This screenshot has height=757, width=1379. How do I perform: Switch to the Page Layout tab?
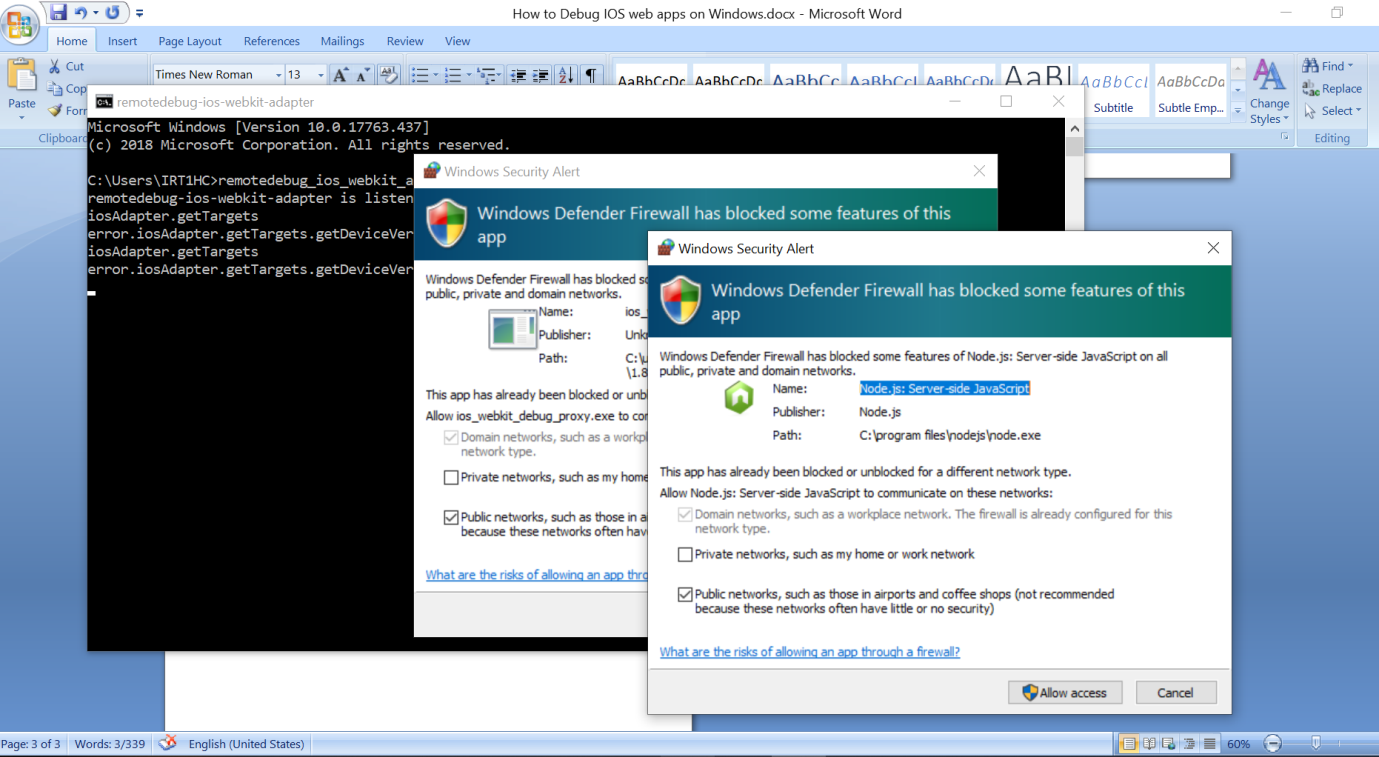(x=190, y=41)
